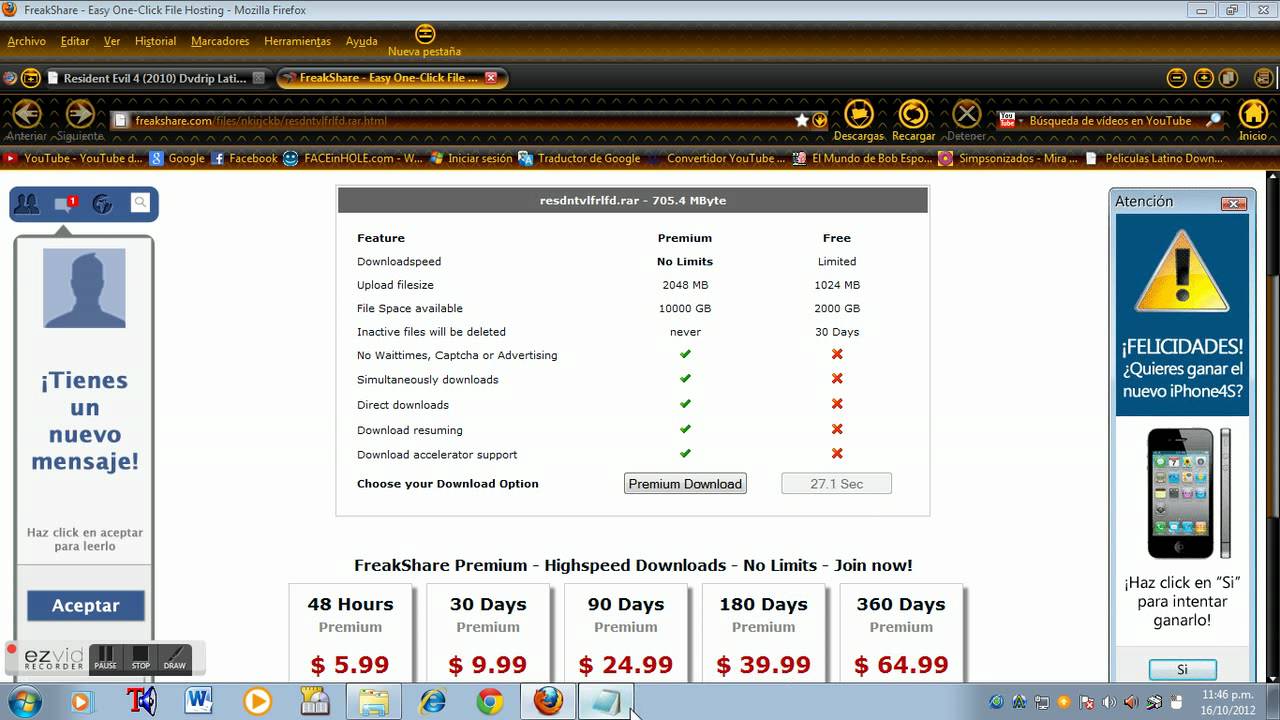The height and width of the screenshot is (720, 1280).
Task: Open the Iniciar sesión bookmark
Action: click(471, 158)
